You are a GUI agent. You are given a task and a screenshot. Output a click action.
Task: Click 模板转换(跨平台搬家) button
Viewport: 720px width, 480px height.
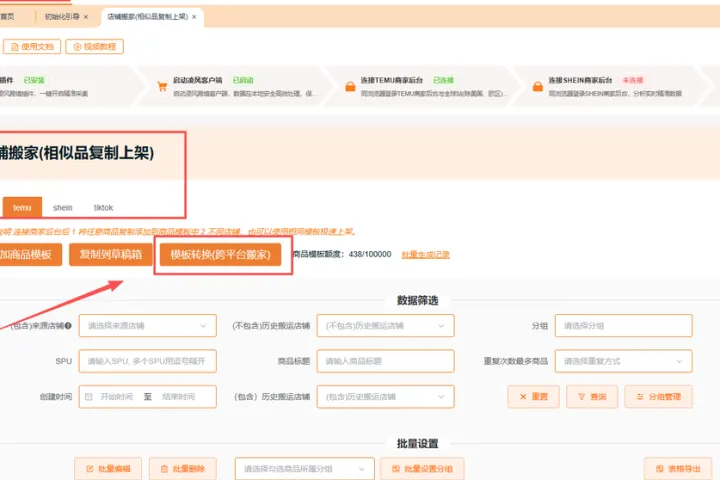tap(220, 254)
